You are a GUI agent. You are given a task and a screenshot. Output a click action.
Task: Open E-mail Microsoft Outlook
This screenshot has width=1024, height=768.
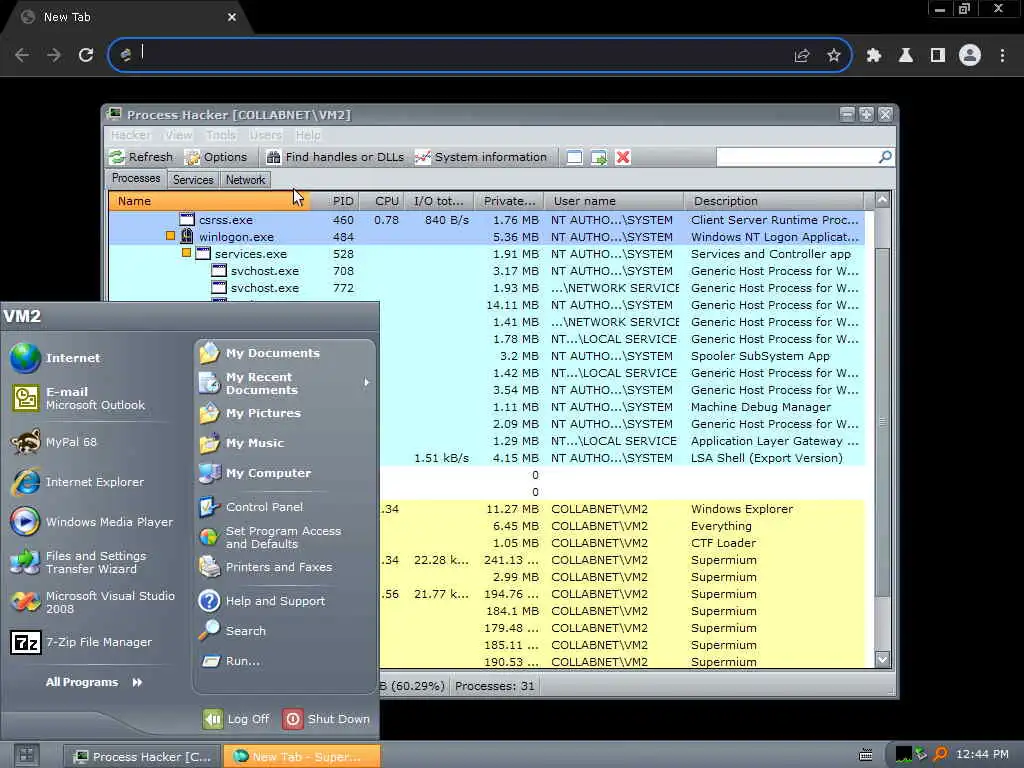(78, 398)
